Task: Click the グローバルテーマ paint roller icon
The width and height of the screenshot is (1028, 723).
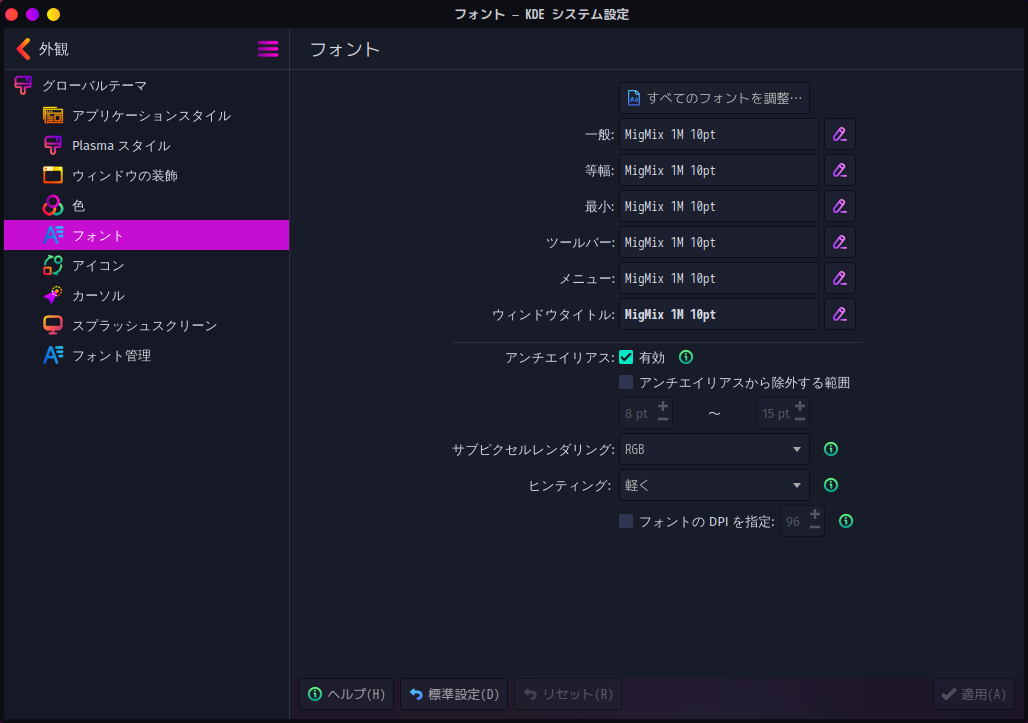Action: point(23,85)
